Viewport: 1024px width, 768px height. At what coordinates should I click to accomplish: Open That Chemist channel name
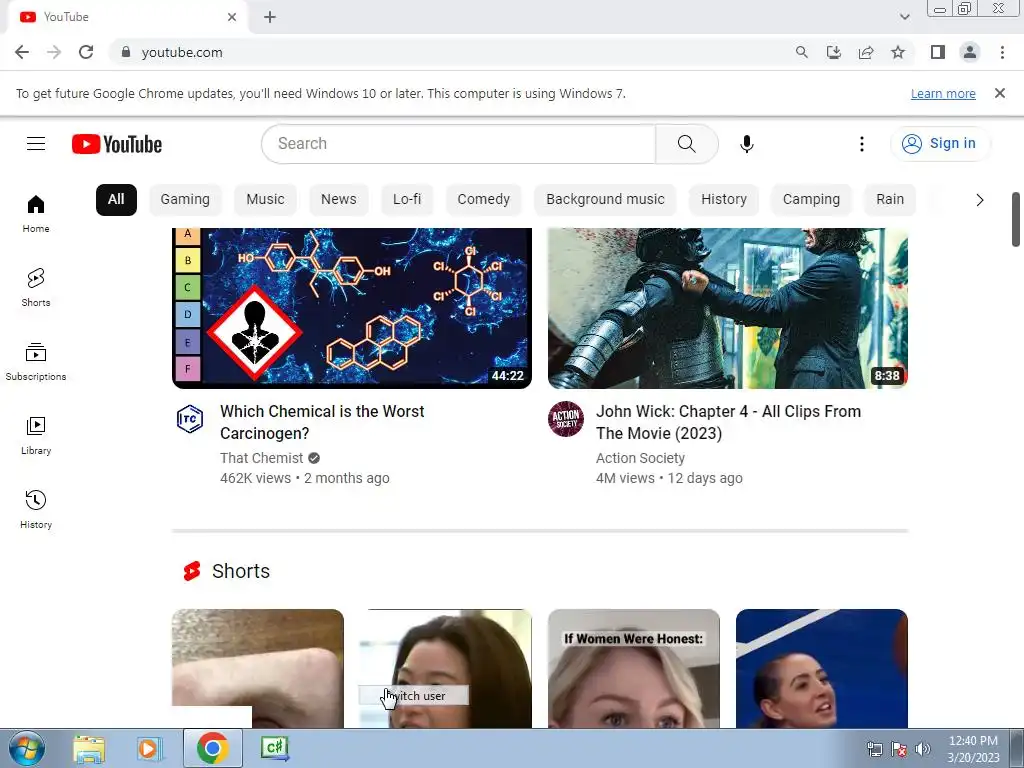[261, 458]
